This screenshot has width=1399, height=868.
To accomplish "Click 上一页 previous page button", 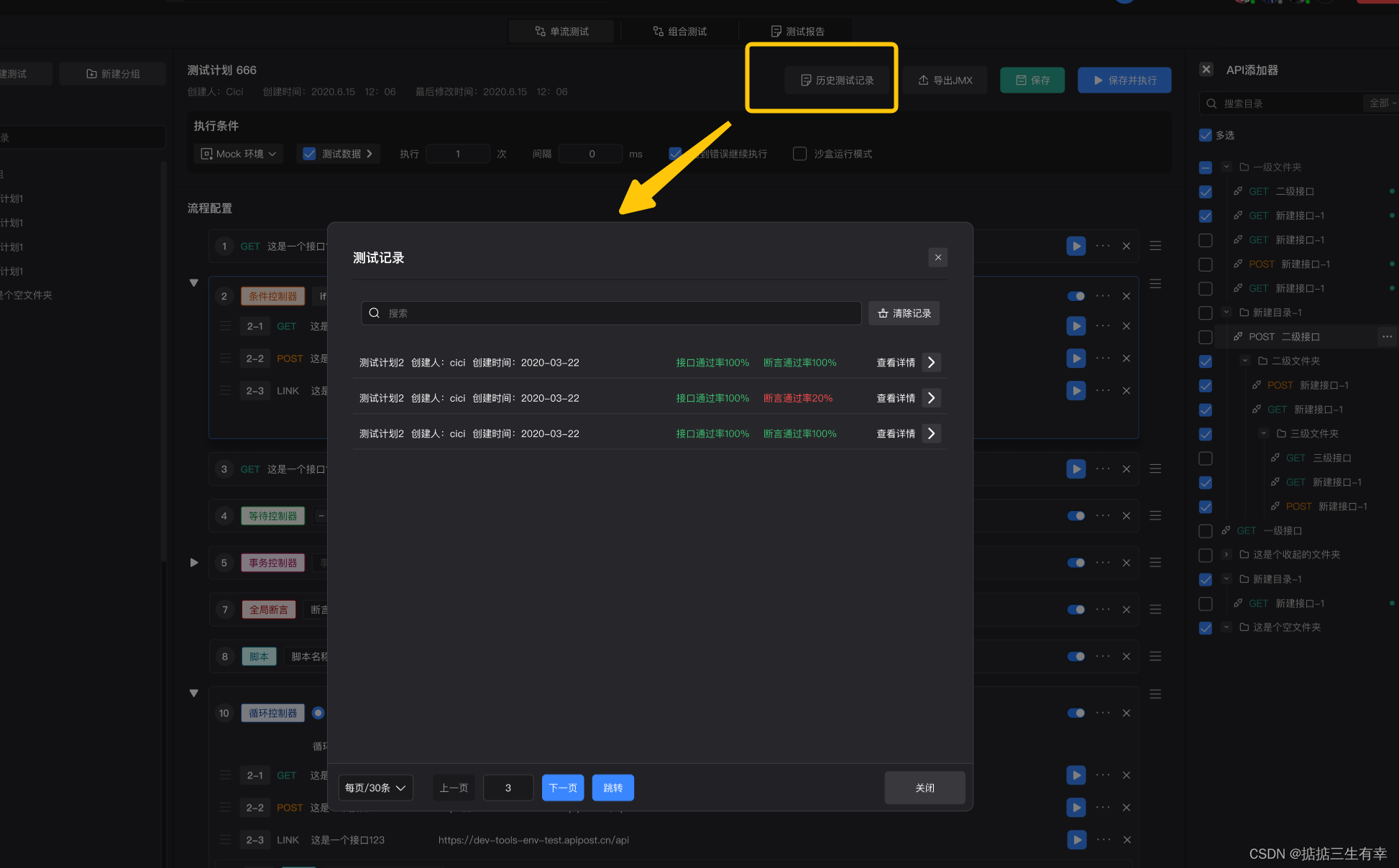I will (x=454, y=788).
